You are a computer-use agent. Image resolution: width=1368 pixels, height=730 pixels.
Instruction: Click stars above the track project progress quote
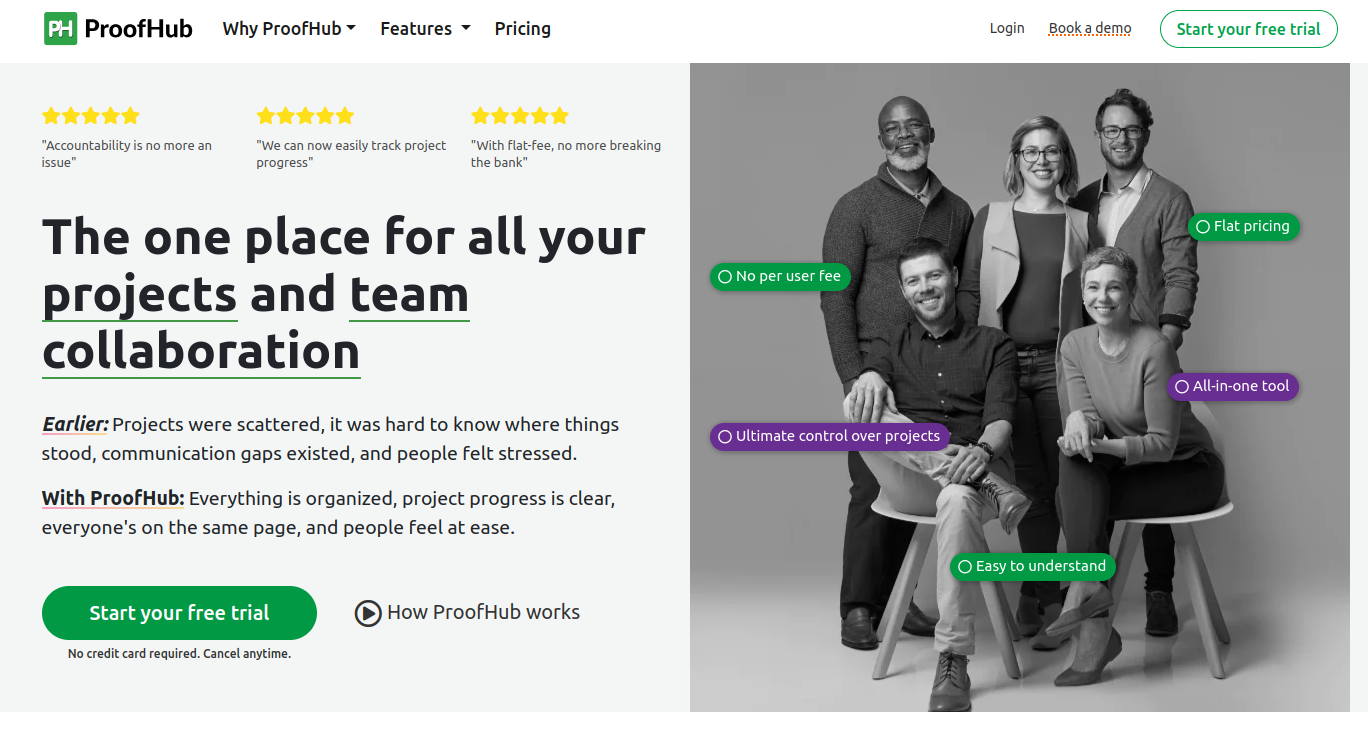click(x=305, y=116)
